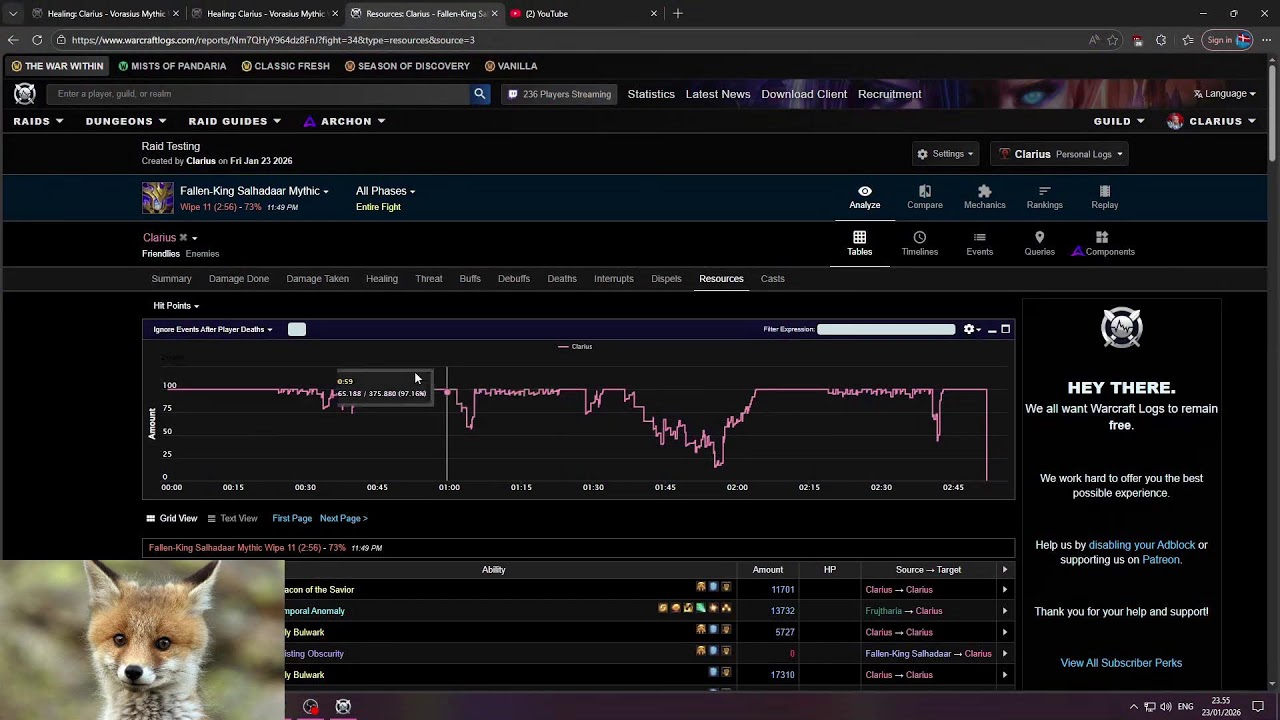This screenshot has width=1280, height=720.
Task: Open the Replay view
Action: (x=1104, y=197)
